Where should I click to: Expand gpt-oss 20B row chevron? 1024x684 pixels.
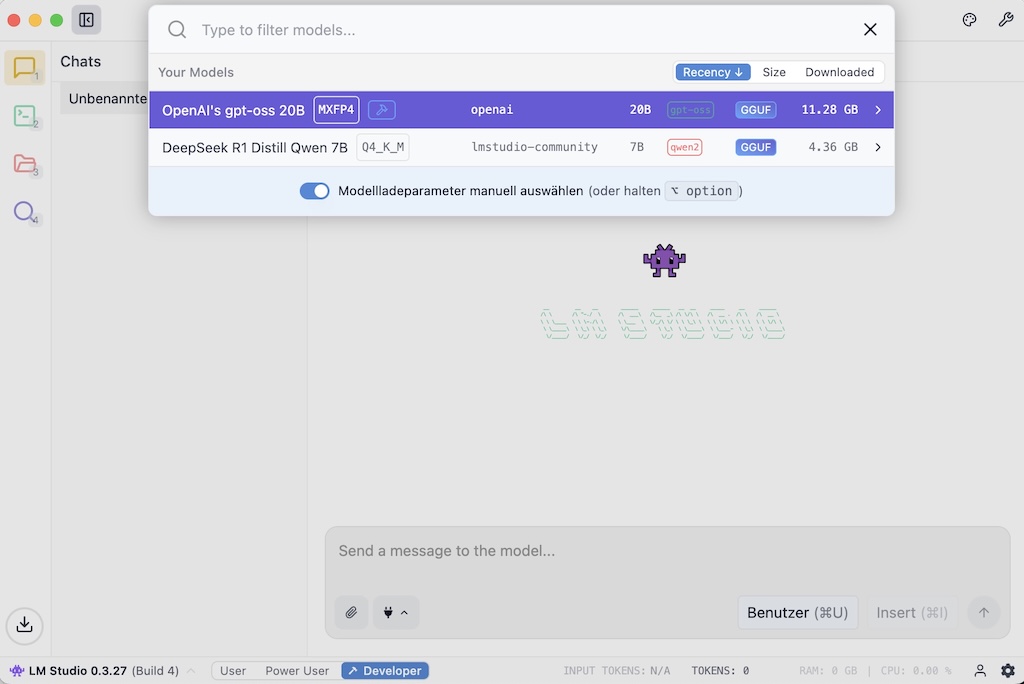click(x=878, y=110)
